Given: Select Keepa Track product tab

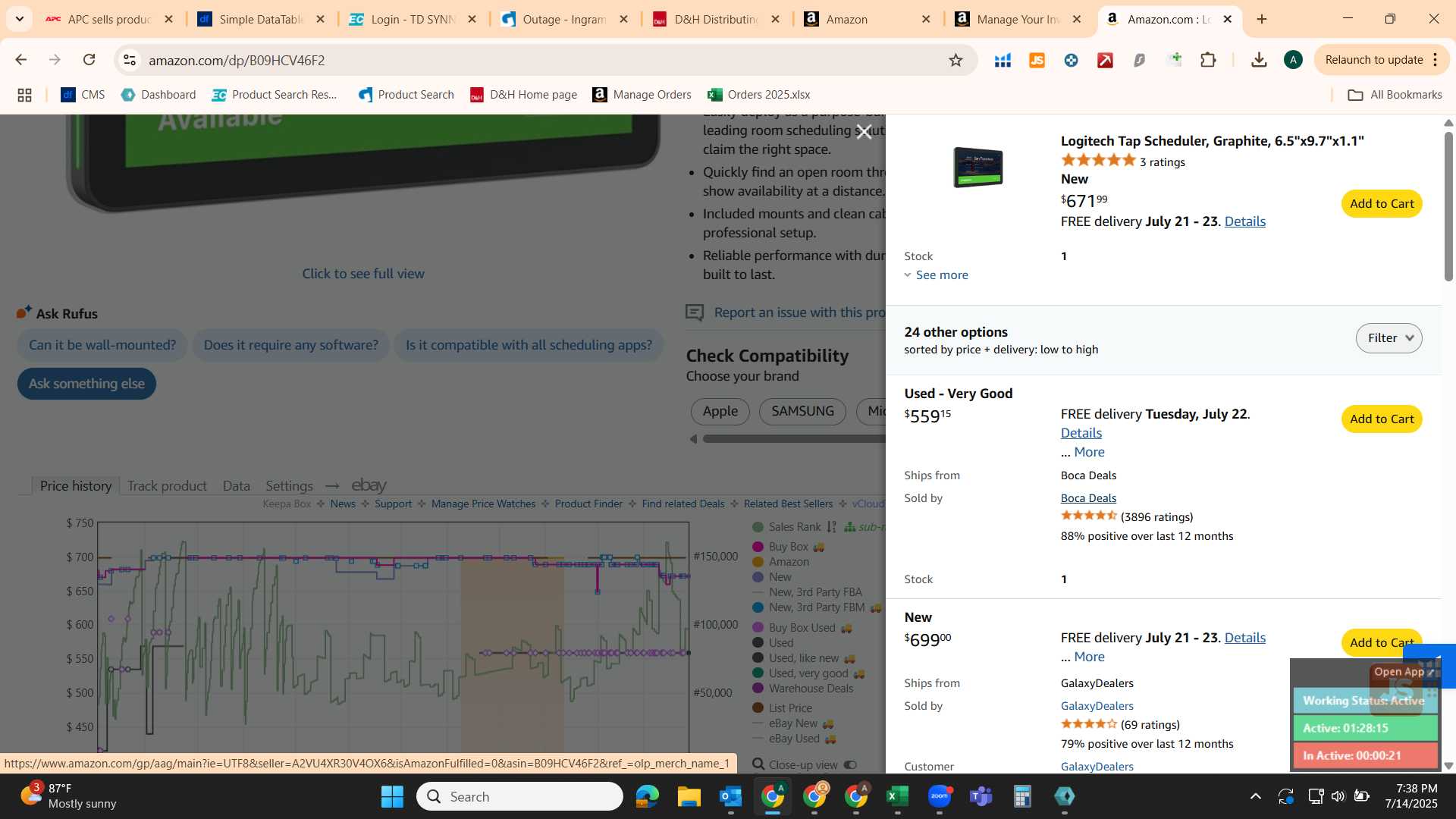Looking at the screenshot, I should tap(167, 486).
